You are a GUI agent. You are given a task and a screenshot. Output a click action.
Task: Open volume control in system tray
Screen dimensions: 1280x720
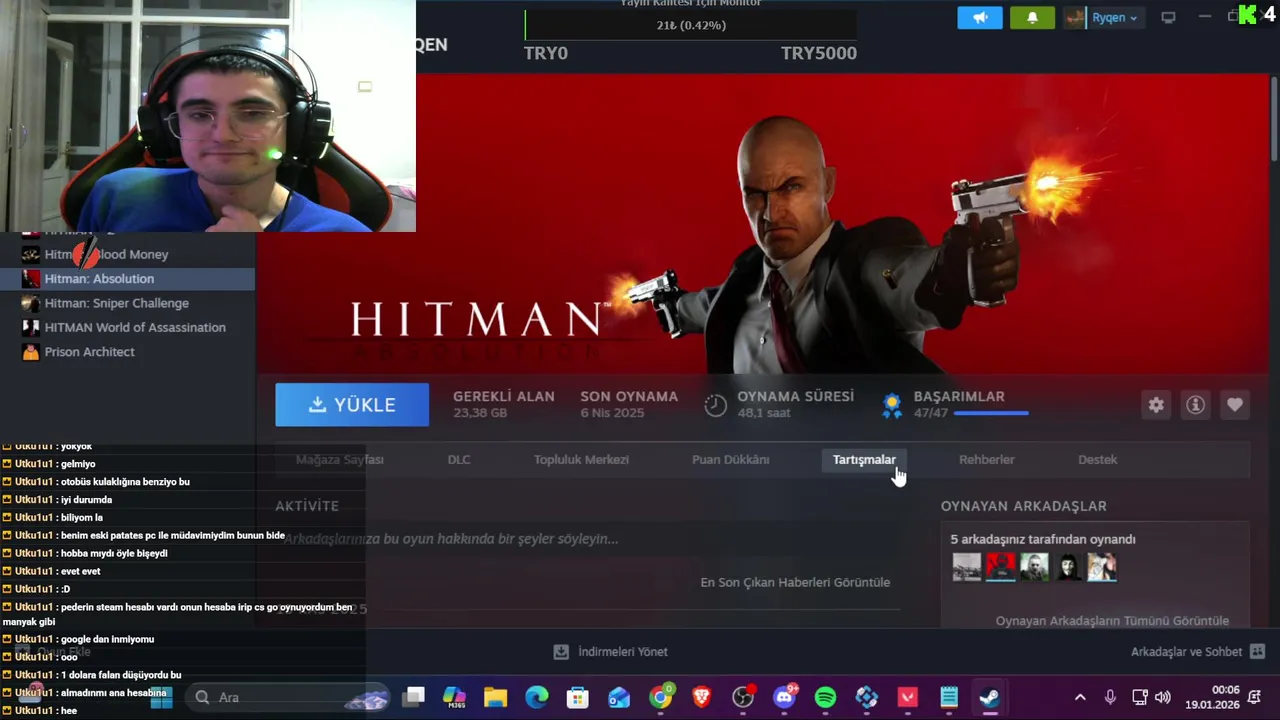(x=1163, y=697)
